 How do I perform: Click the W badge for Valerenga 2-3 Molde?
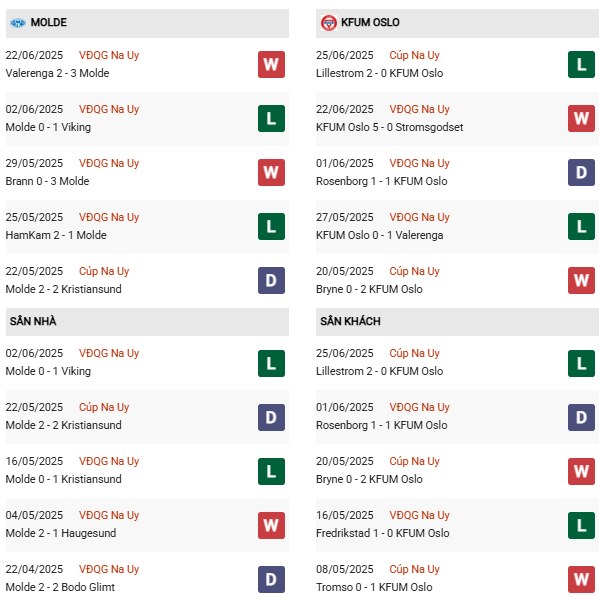pyautogui.click(x=271, y=64)
